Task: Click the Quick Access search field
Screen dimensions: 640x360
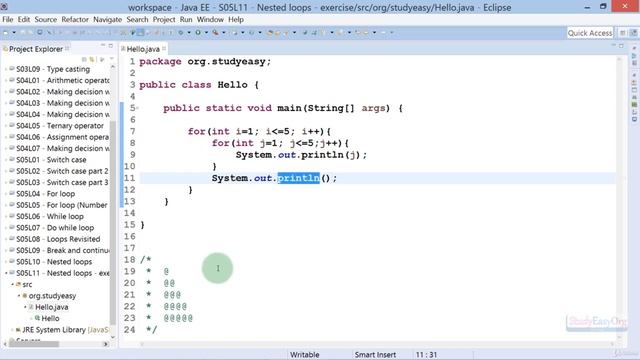Action: [590, 33]
